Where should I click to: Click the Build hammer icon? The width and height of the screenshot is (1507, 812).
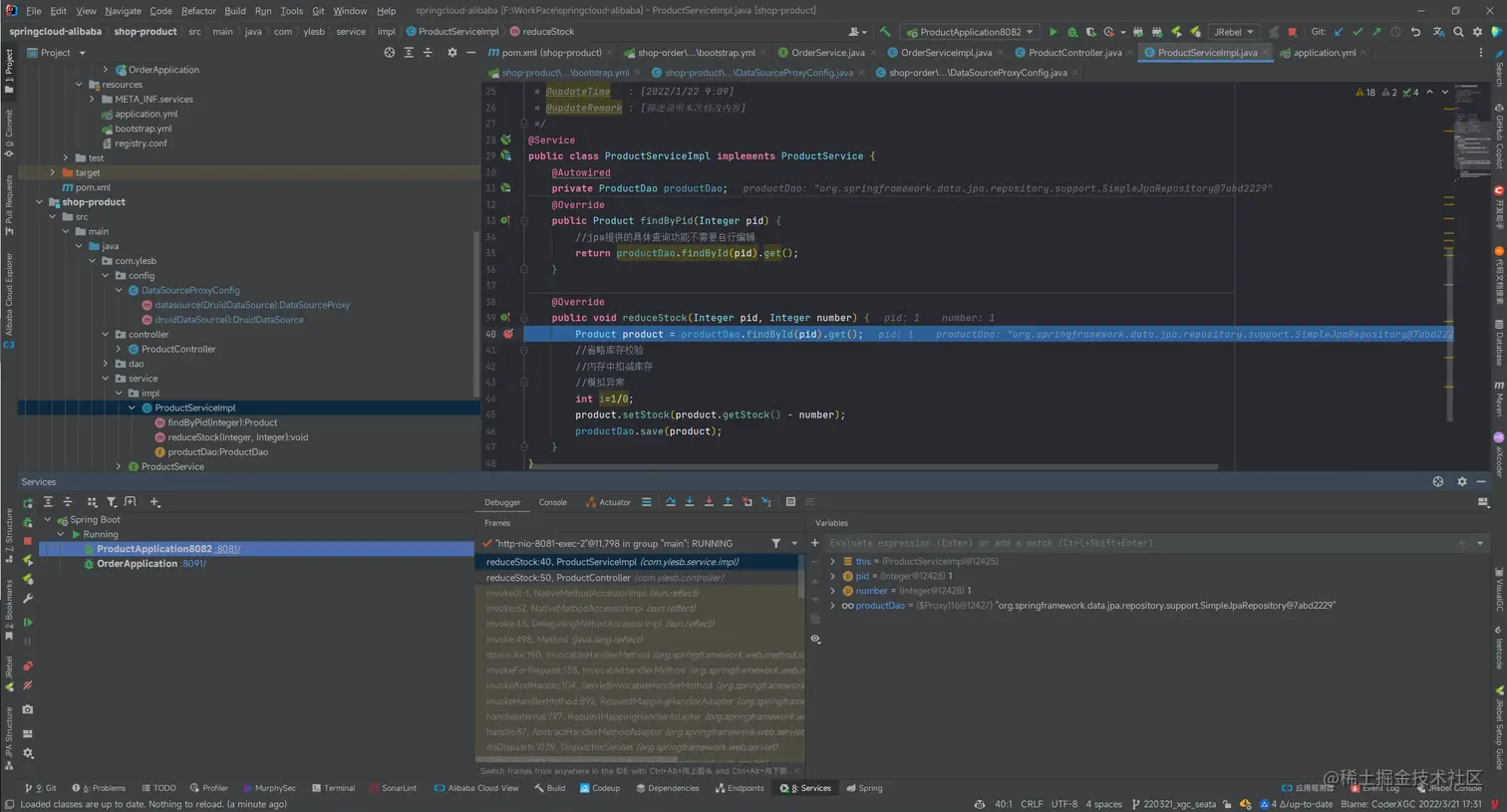click(885, 32)
